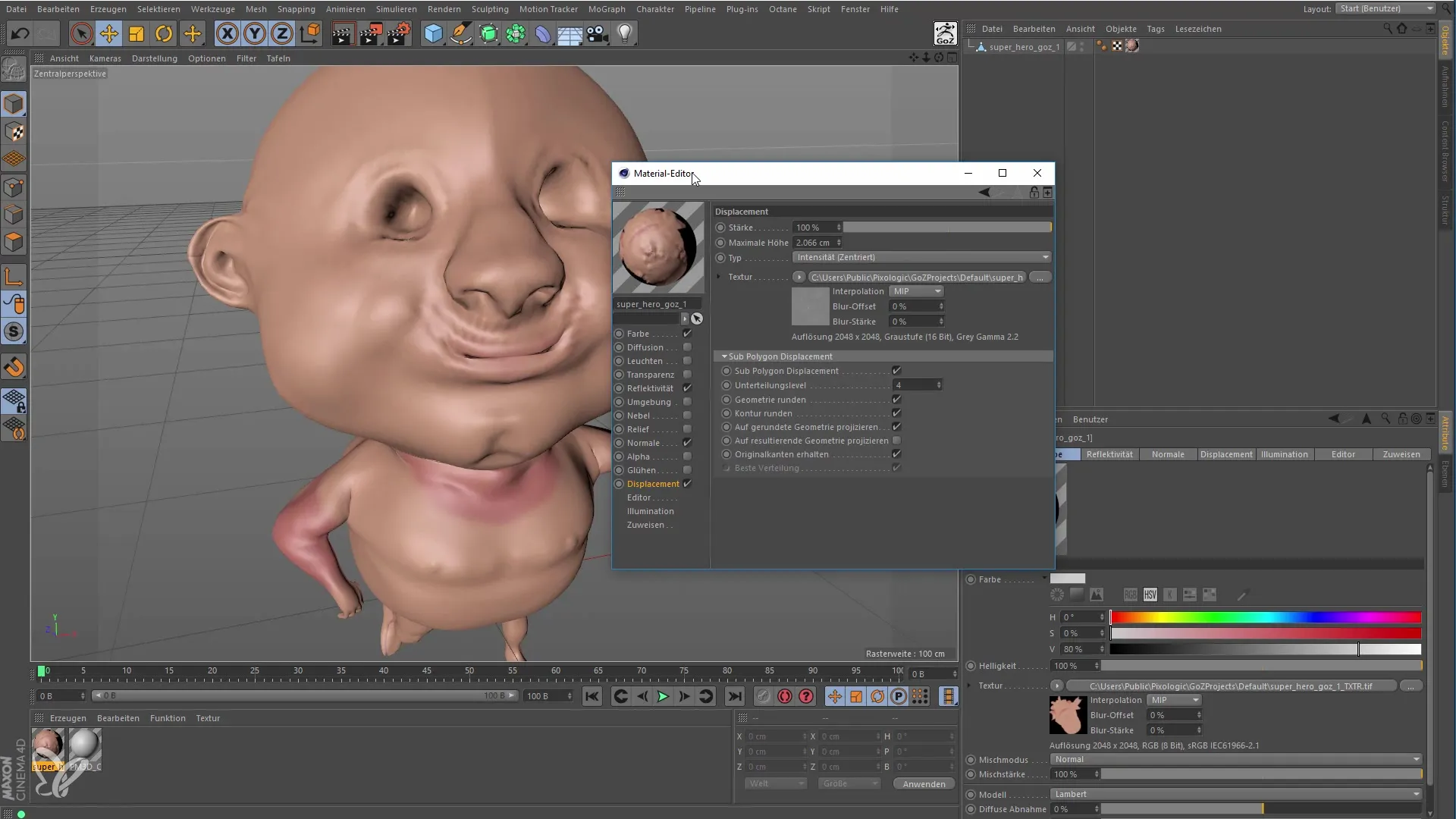Enable Texture mode in left sidebar
The height and width of the screenshot is (819, 1456).
click(14, 132)
